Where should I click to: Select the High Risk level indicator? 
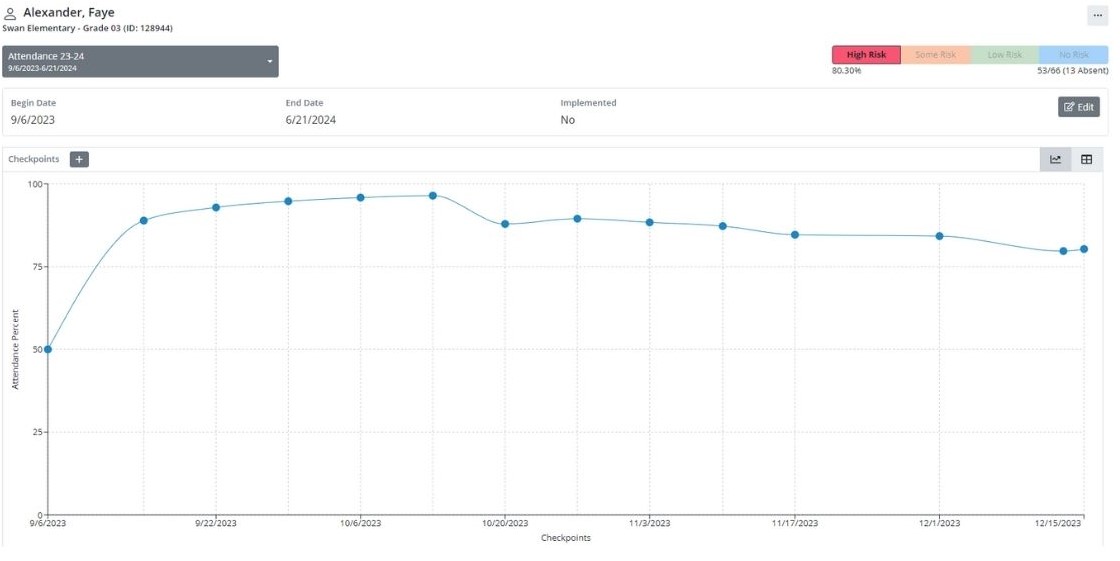pyautogui.click(x=866, y=55)
